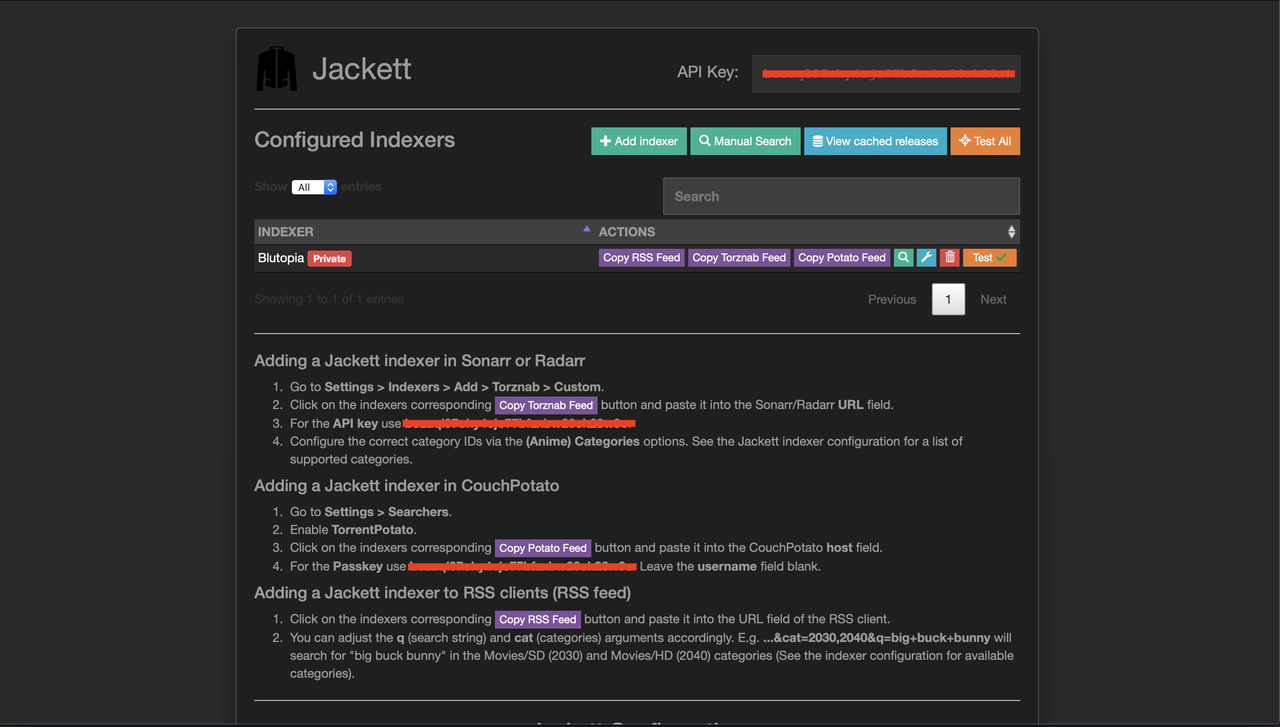Click 'Adding a Jackett indexer in Sonarr or Radarr' heading
This screenshot has height=727, width=1280.
[x=419, y=361]
